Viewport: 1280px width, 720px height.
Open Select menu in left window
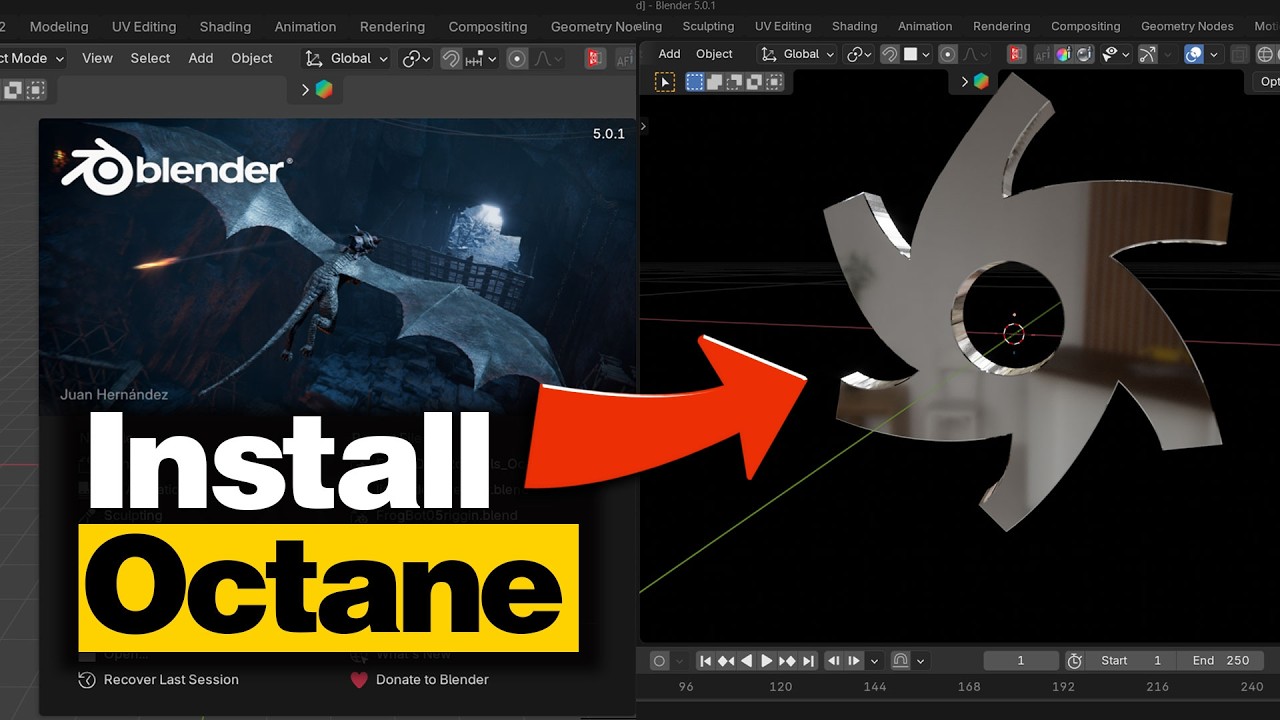tap(150, 59)
